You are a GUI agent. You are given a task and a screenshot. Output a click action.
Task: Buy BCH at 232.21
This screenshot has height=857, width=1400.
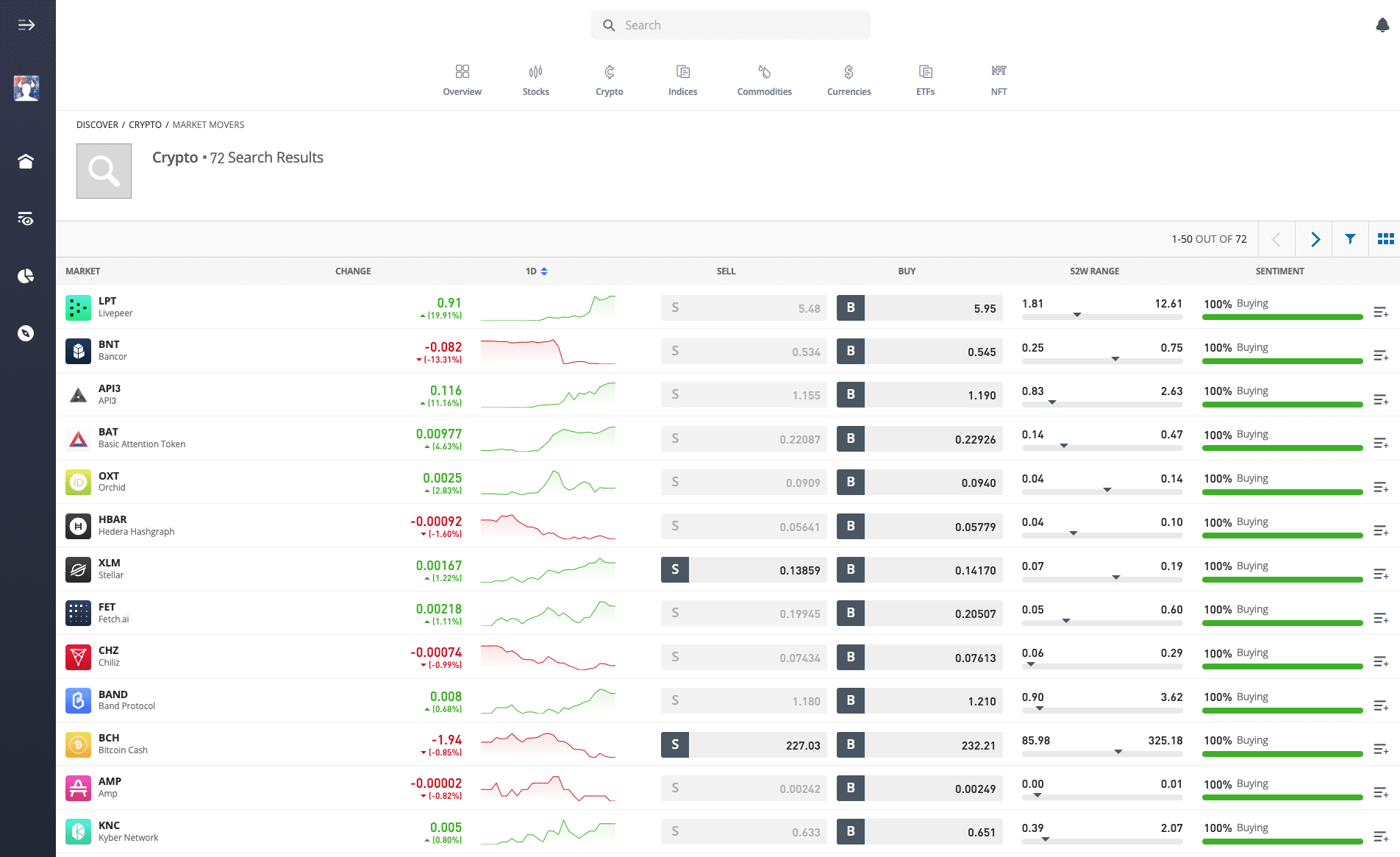pyautogui.click(x=920, y=745)
